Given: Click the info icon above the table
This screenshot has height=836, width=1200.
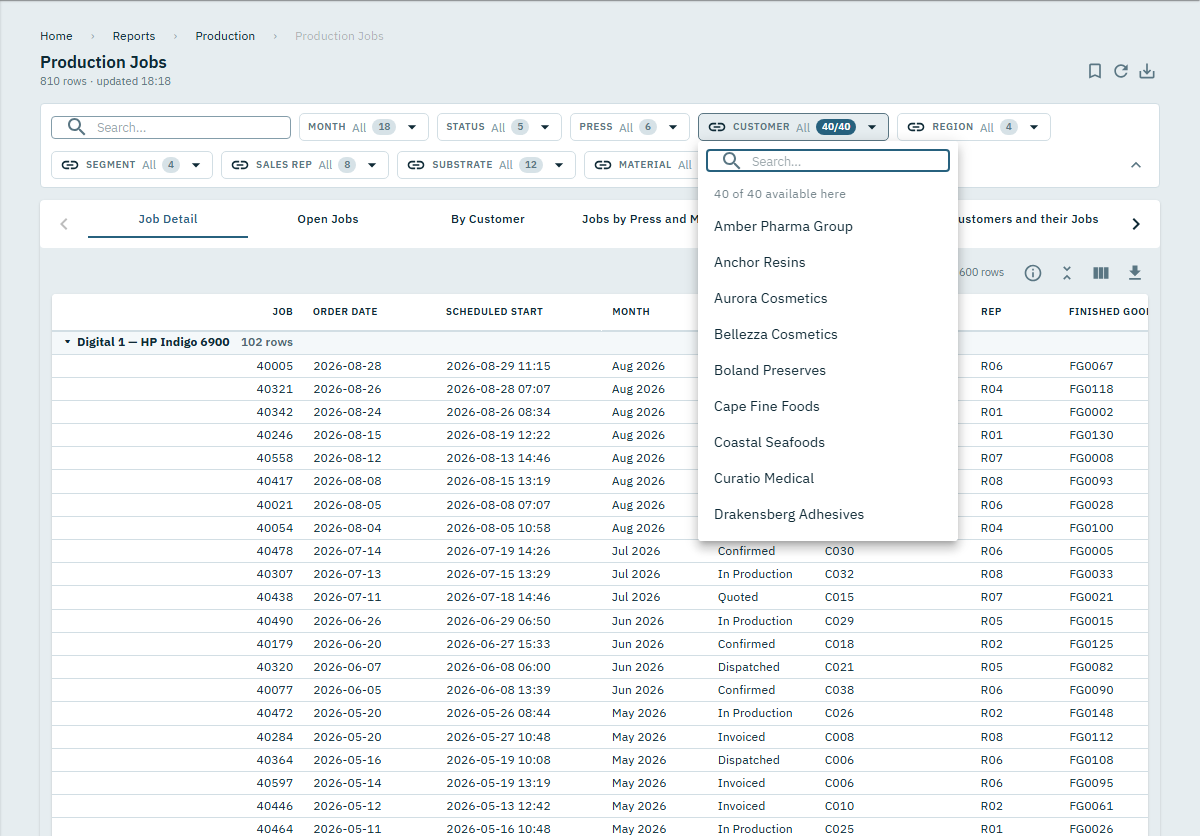Looking at the screenshot, I should click(1033, 273).
